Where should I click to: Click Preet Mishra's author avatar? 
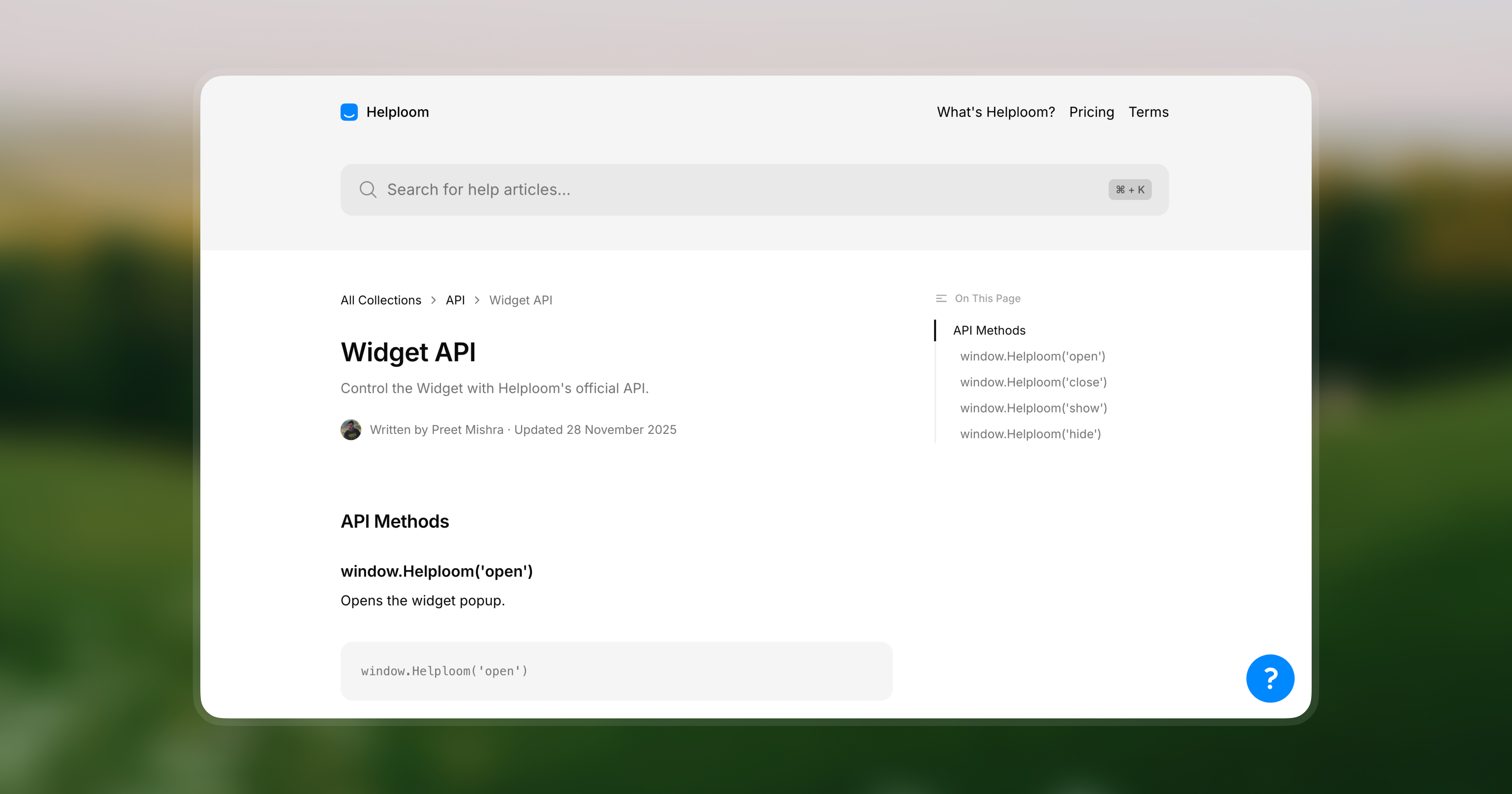click(x=351, y=430)
